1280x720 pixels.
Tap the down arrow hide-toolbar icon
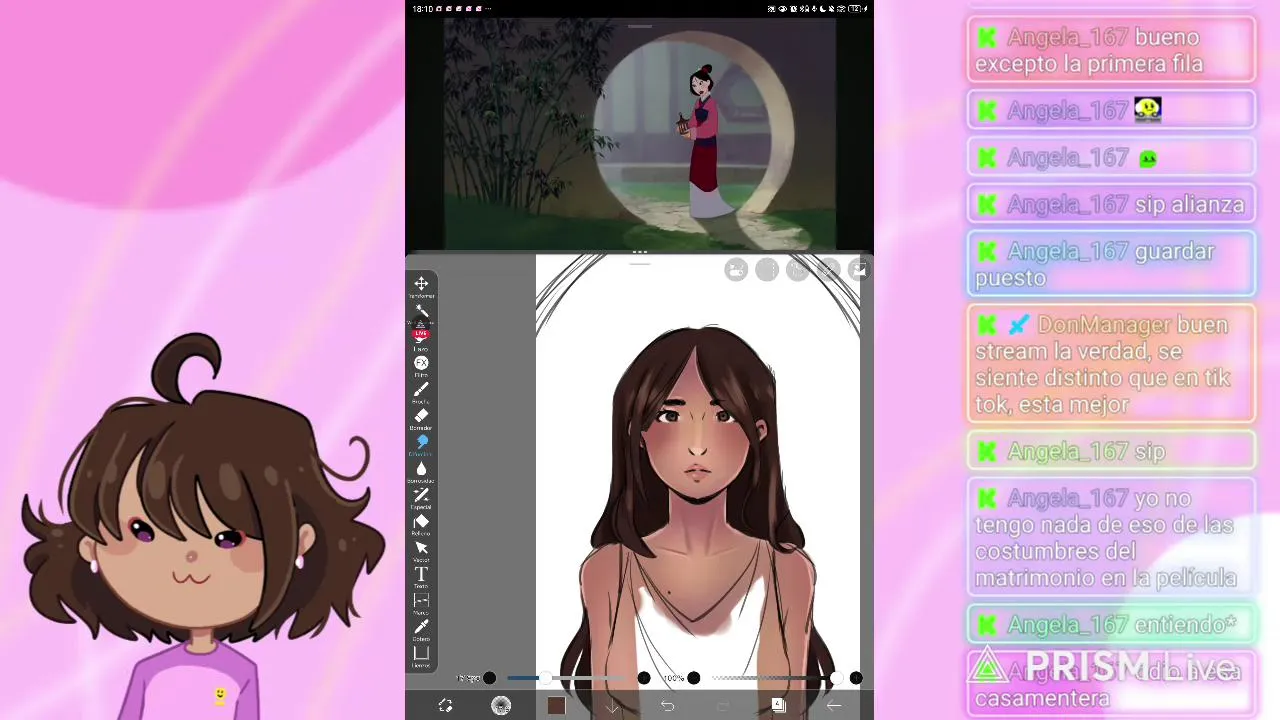coord(612,706)
